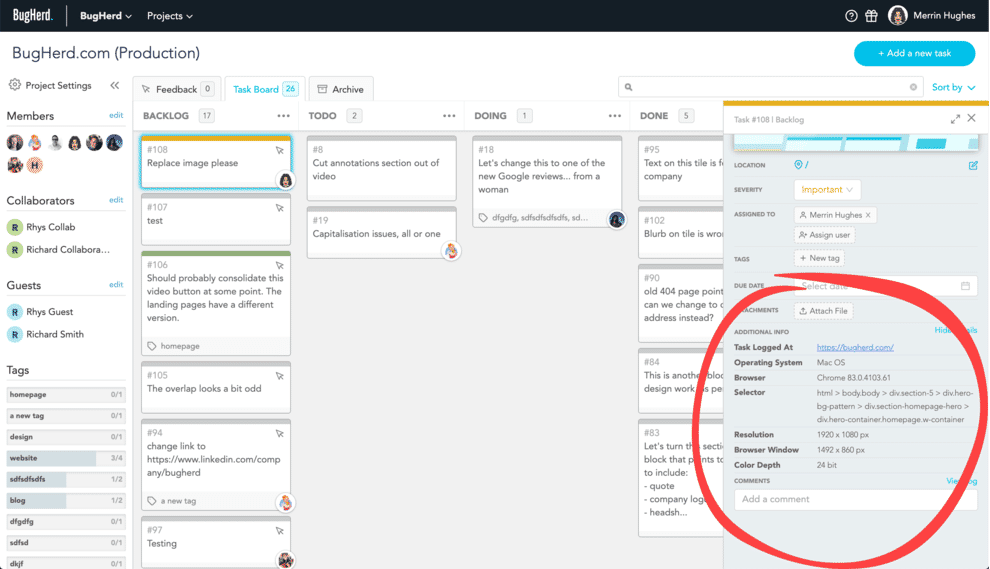Image resolution: width=990 pixels, height=569 pixels.
Task: Switch to the Feedback tab
Action: click(x=177, y=89)
